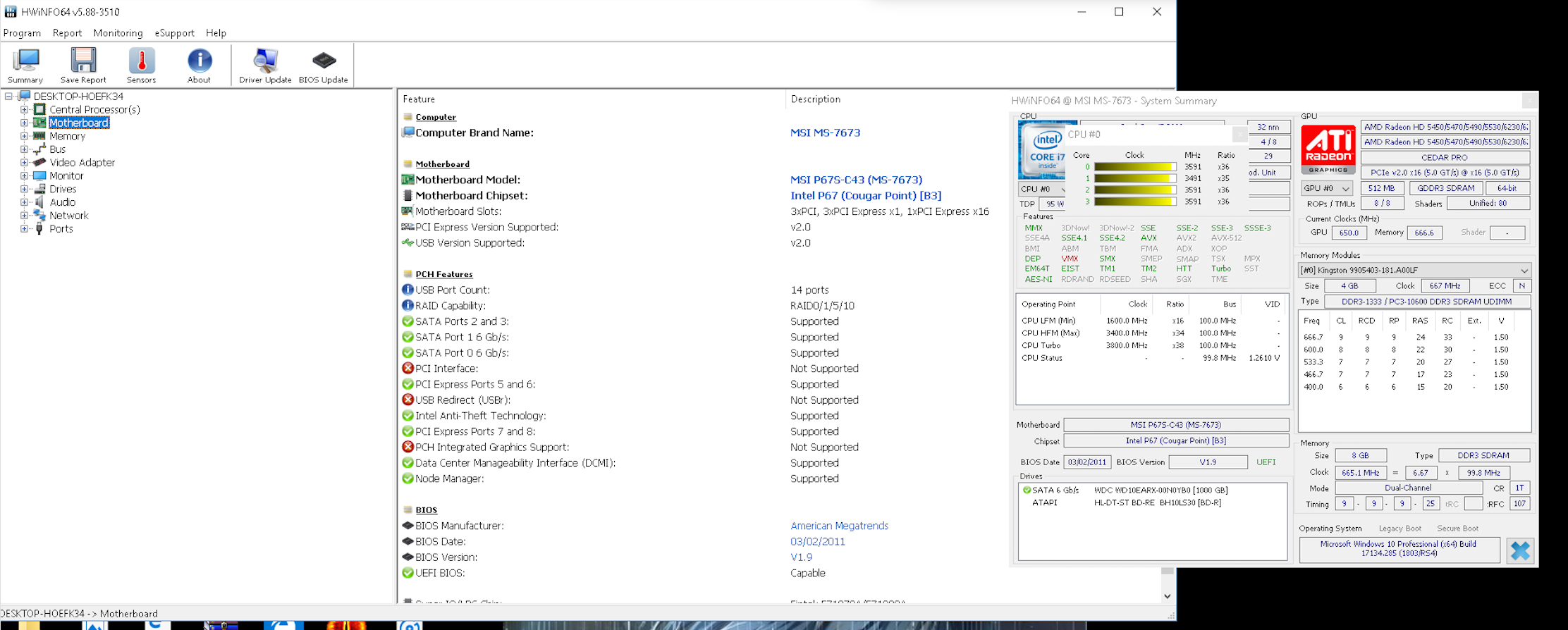Expand the Memory tree branch

pos(24,136)
